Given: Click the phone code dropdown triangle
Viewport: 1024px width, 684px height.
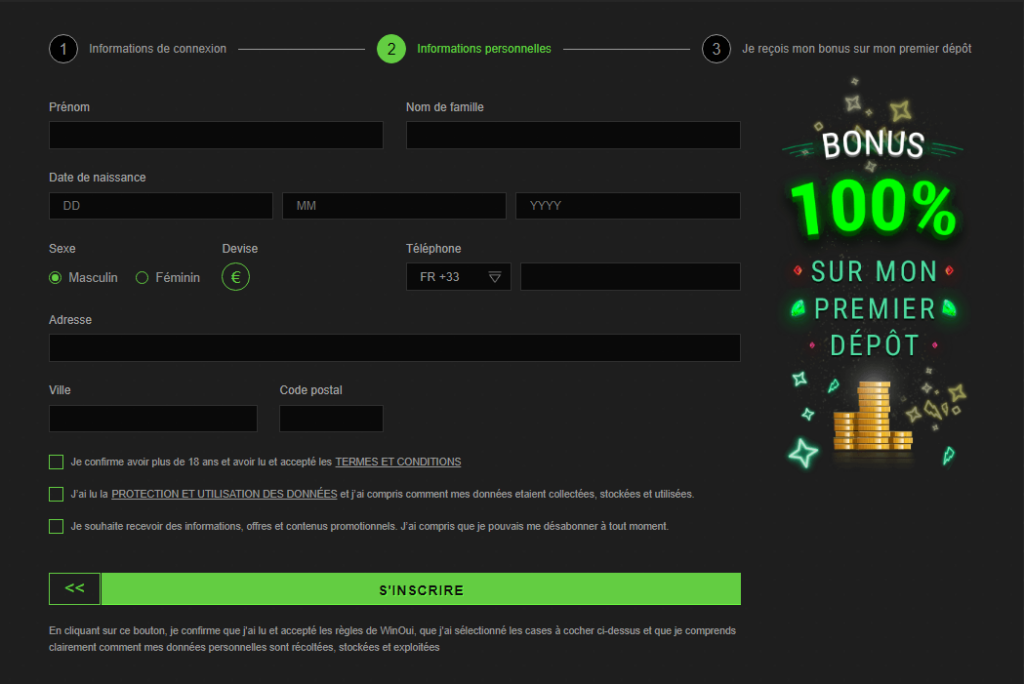Looking at the screenshot, I should pyautogui.click(x=495, y=276).
